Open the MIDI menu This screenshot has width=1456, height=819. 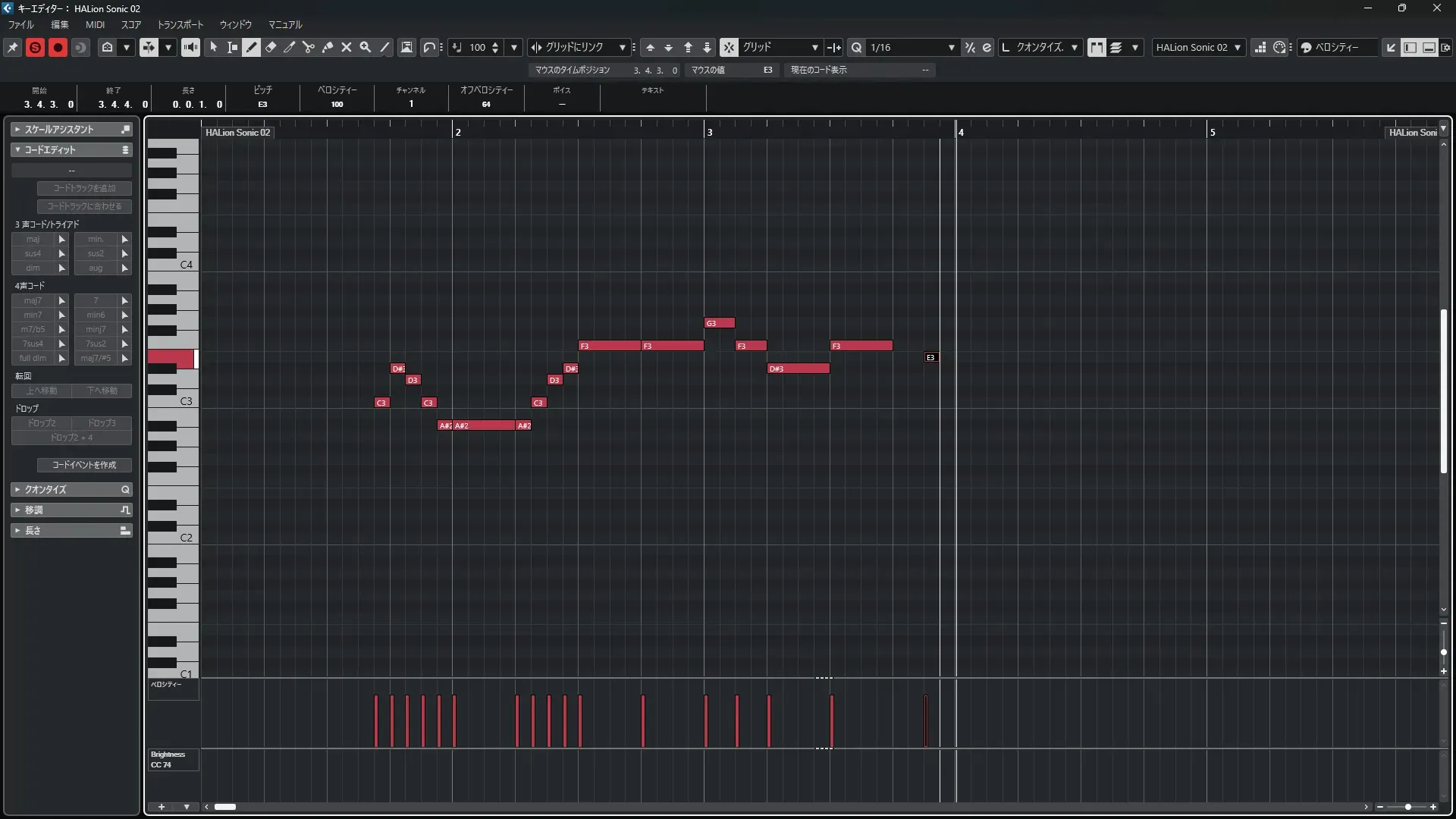(x=95, y=24)
